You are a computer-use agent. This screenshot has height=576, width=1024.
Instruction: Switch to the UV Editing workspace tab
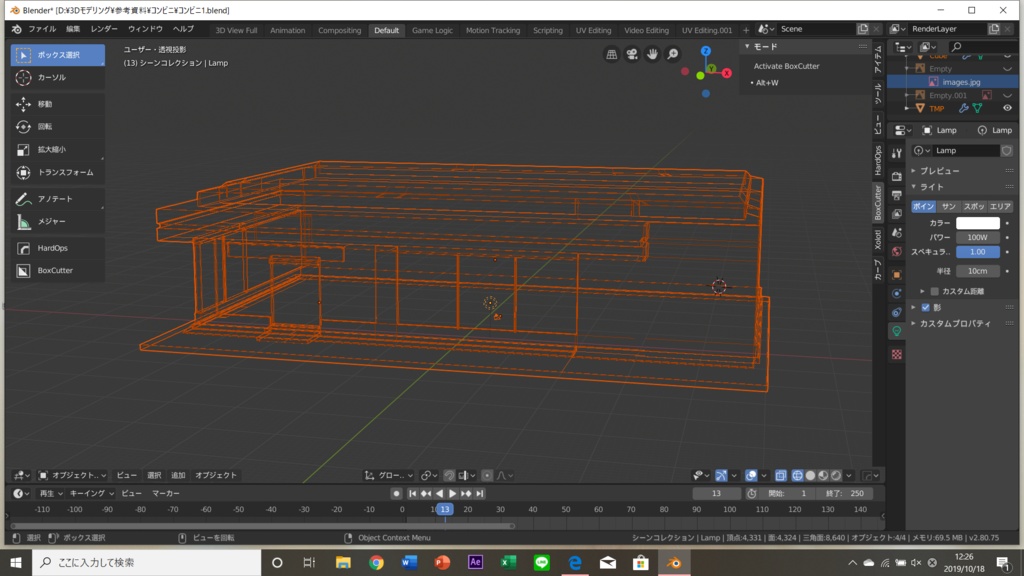(x=593, y=30)
